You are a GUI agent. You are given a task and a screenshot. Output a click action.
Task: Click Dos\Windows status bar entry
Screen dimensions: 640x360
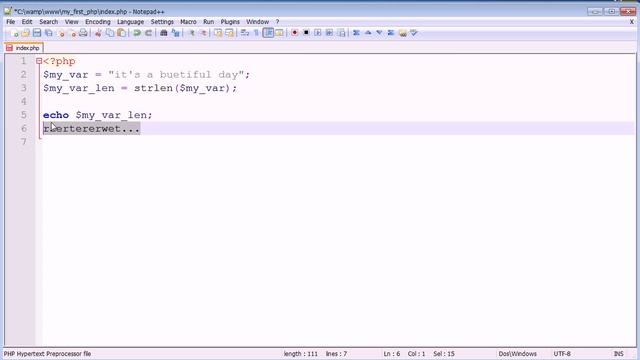(518, 354)
